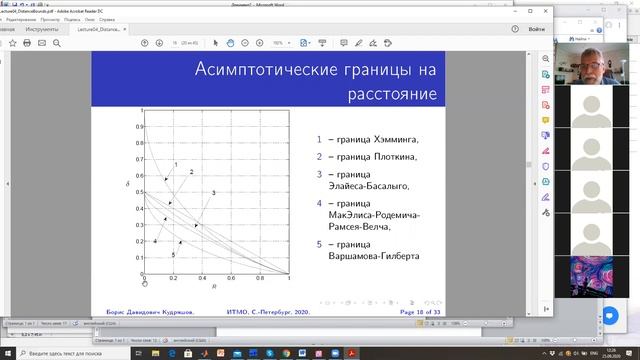Choose the arrow selection tool
This screenshot has width=640, height=360.
[x=216, y=43]
